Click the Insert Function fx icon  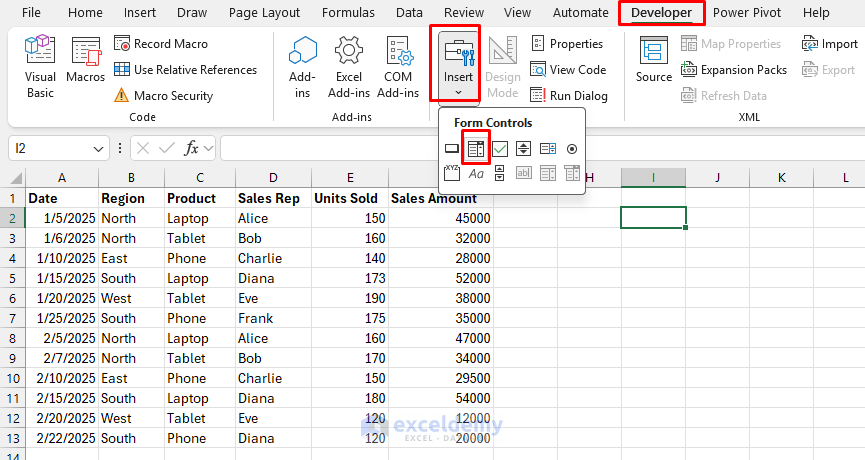tap(191, 148)
